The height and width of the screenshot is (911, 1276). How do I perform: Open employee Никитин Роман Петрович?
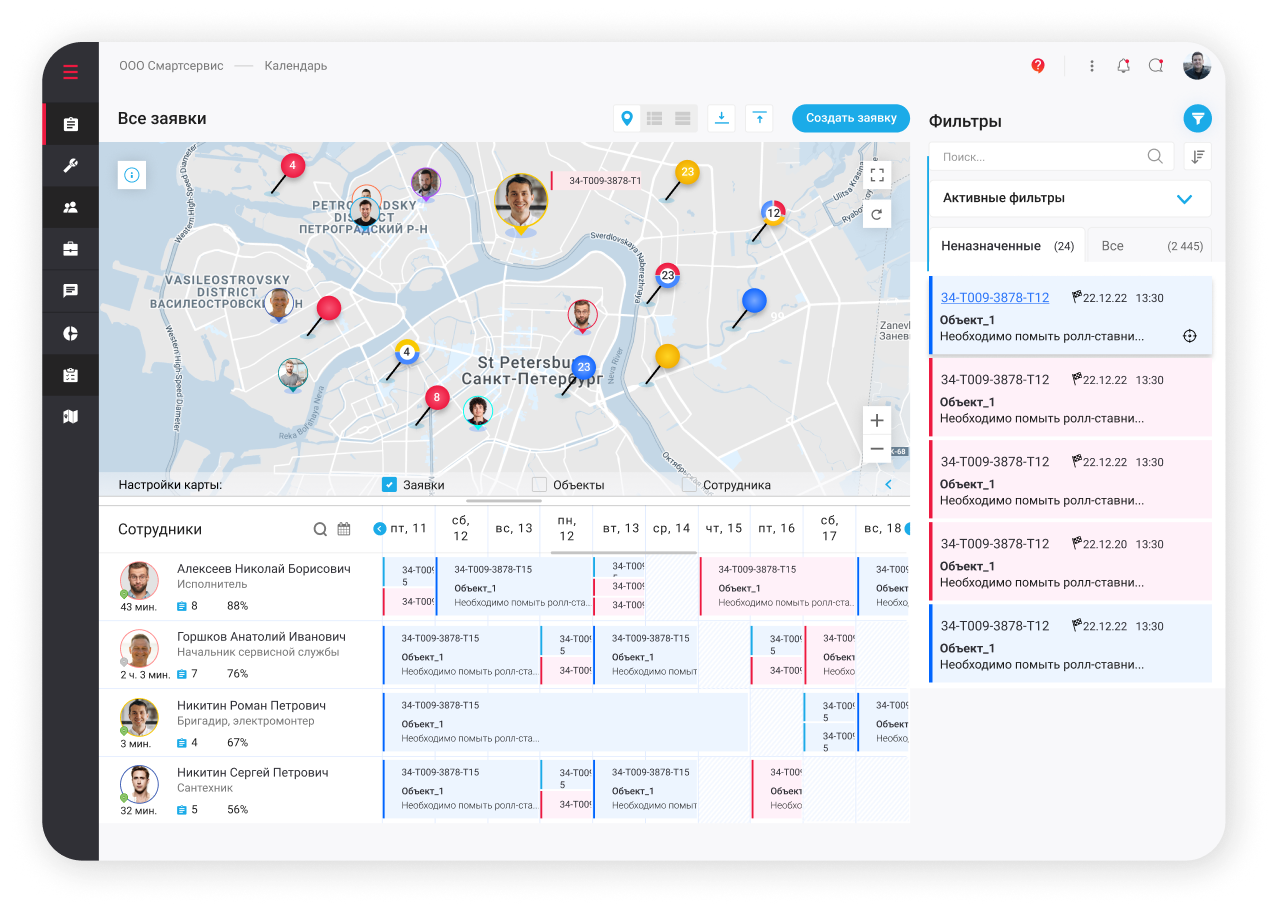click(251, 706)
